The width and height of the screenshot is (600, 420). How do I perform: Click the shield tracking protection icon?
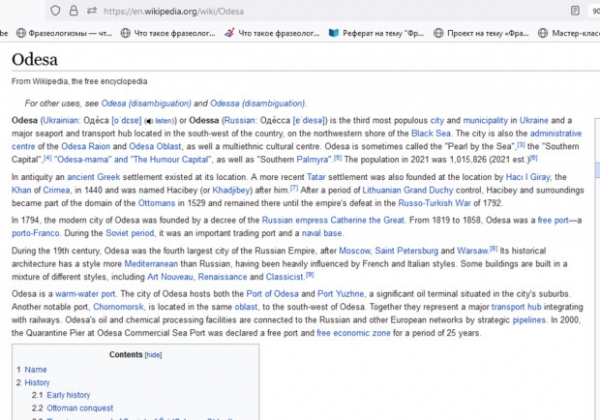57,10
